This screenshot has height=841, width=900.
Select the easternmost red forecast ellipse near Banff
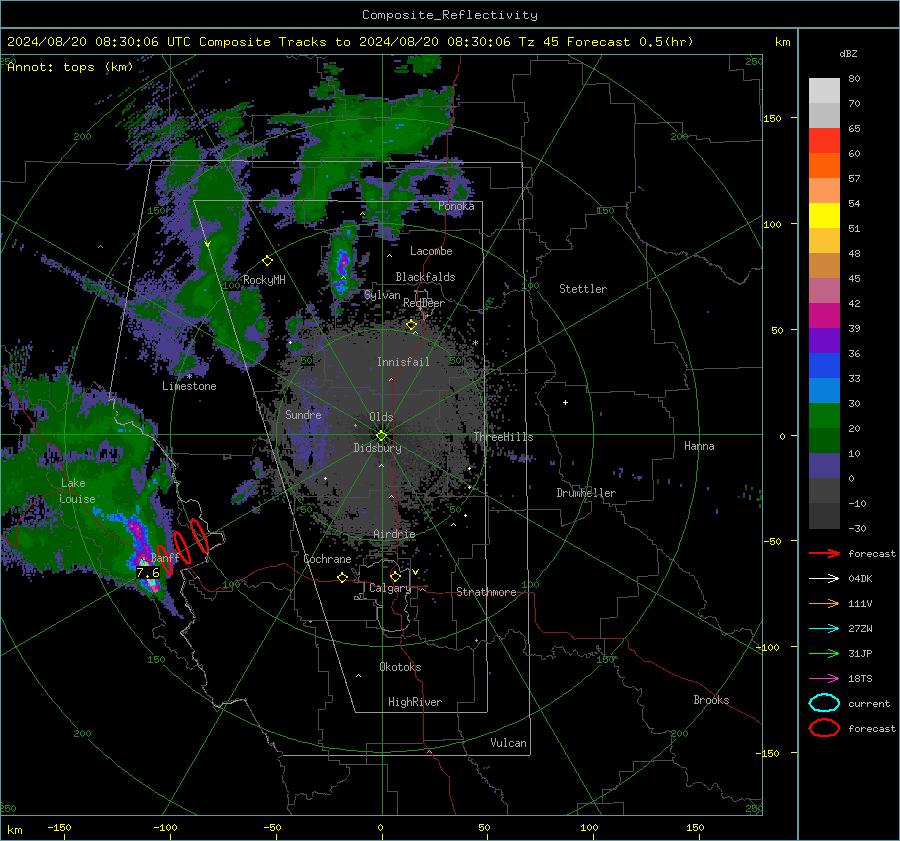(199, 536)
